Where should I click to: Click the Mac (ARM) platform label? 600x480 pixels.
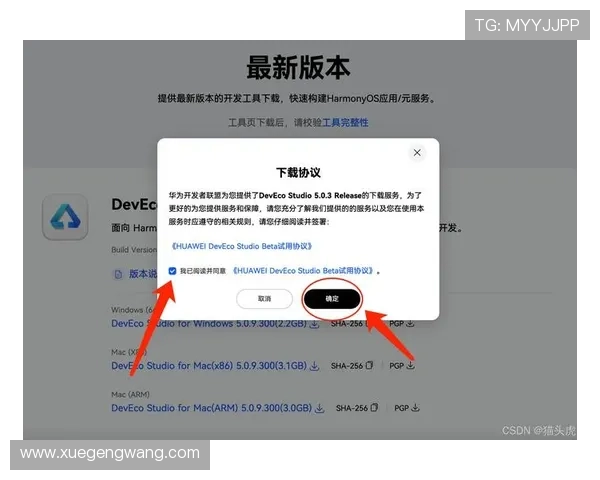pos(130,394)
